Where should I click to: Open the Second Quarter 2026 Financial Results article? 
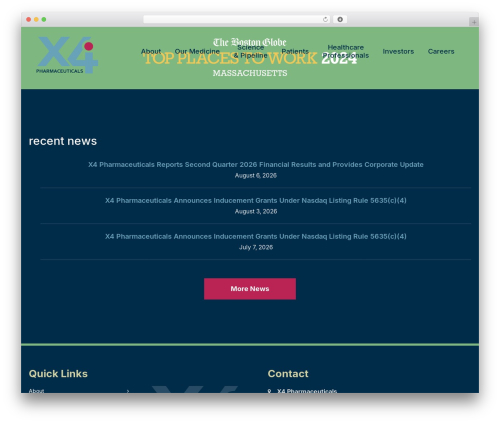[x=256, y=164]
